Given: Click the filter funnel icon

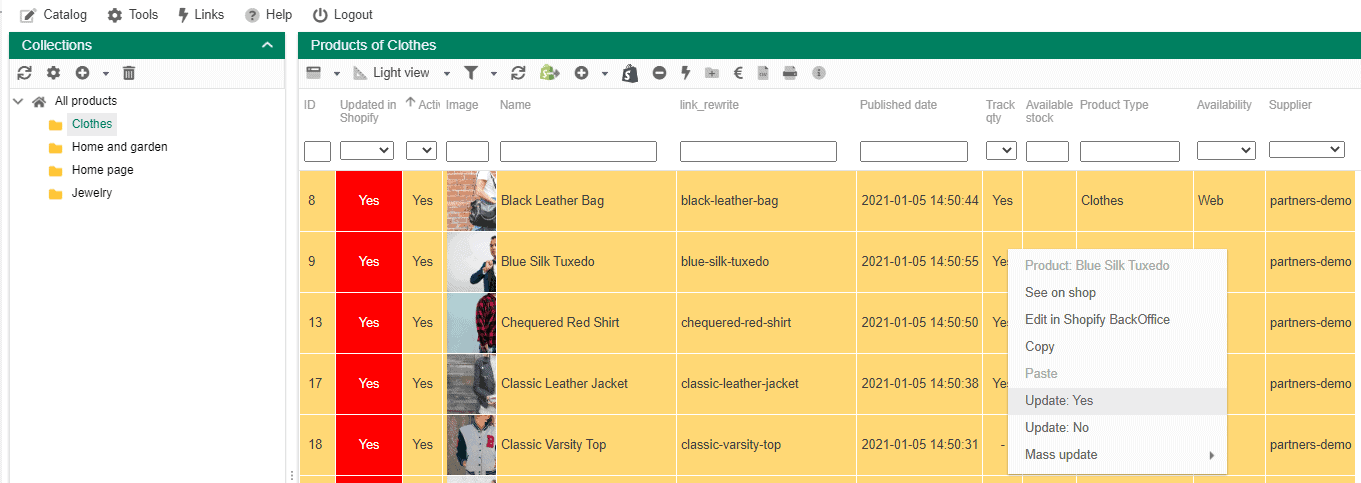Looking at the screenshot, I should [470, 73].
